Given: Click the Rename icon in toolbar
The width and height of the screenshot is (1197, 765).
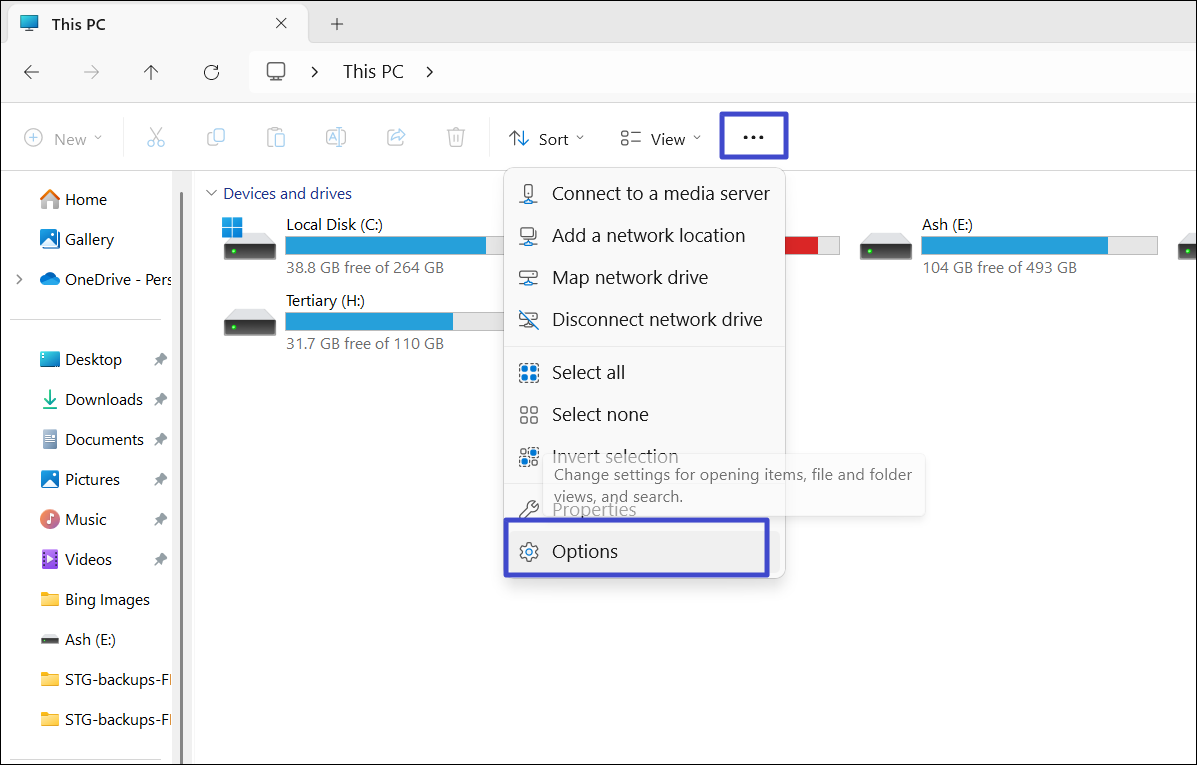Looking at the screenshot, I should 336,138.
